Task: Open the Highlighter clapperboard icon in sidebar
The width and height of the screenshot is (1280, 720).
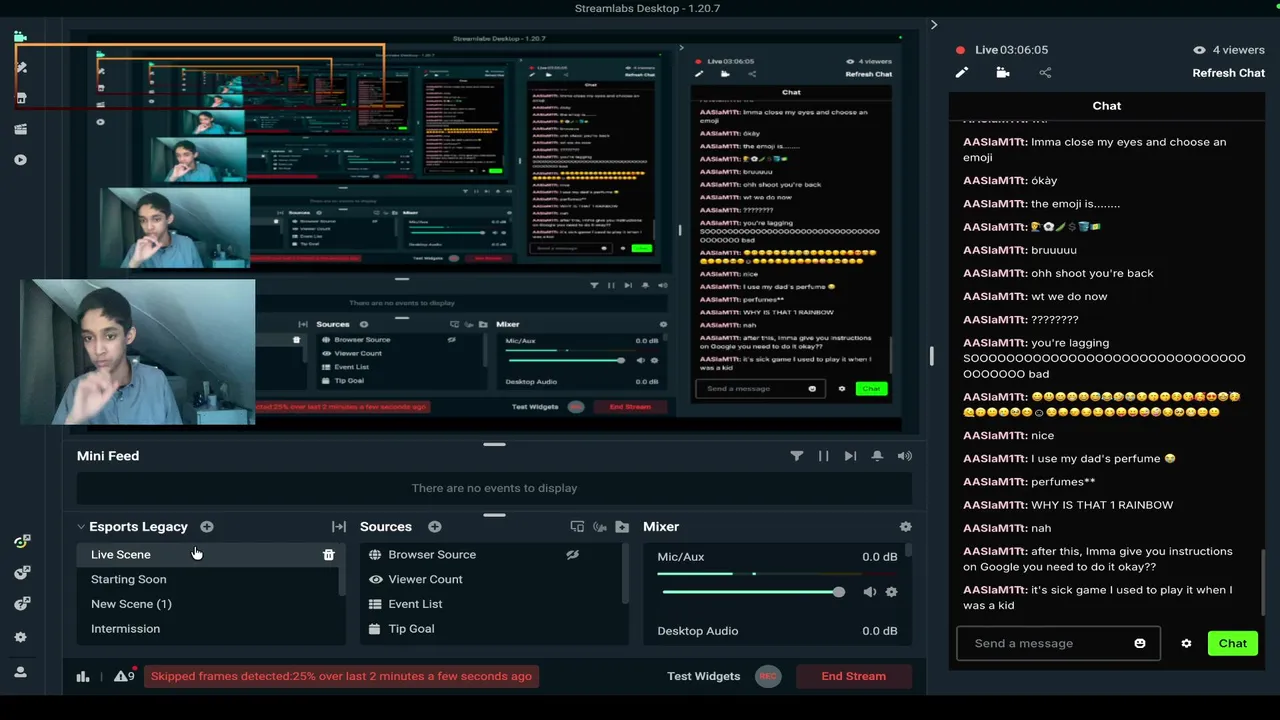Action: [x=21, y=129]
